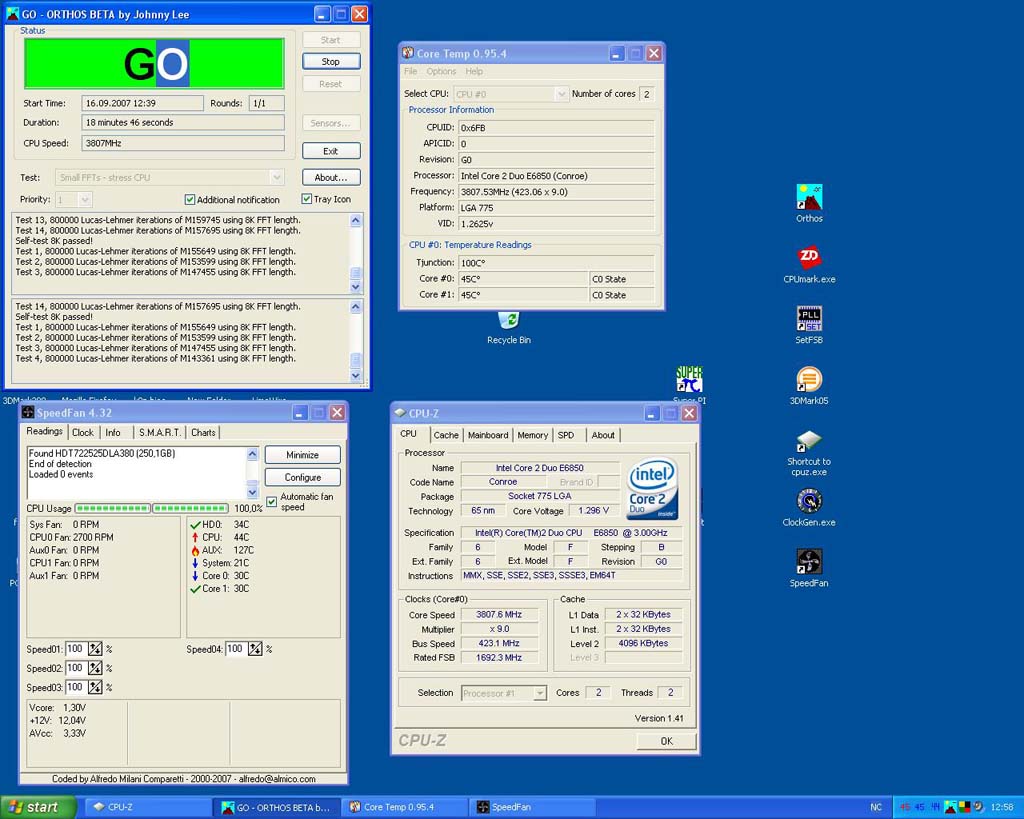Switch to the Memory tab in CPU-Z
The height and width of the screenshot is (819, 1024).
point(533,435)
